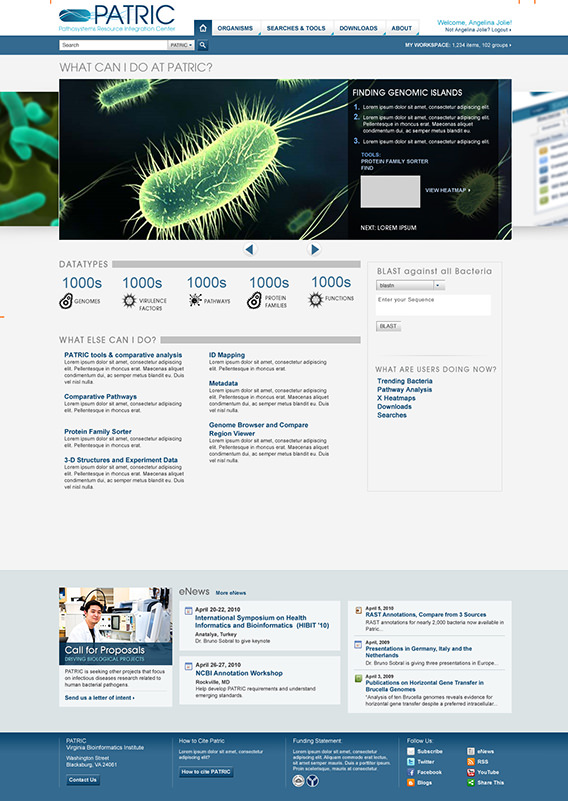Screen dimensions: 568x801
Task: Click the Call for Proposals image
Action: (x=115, y=626)
